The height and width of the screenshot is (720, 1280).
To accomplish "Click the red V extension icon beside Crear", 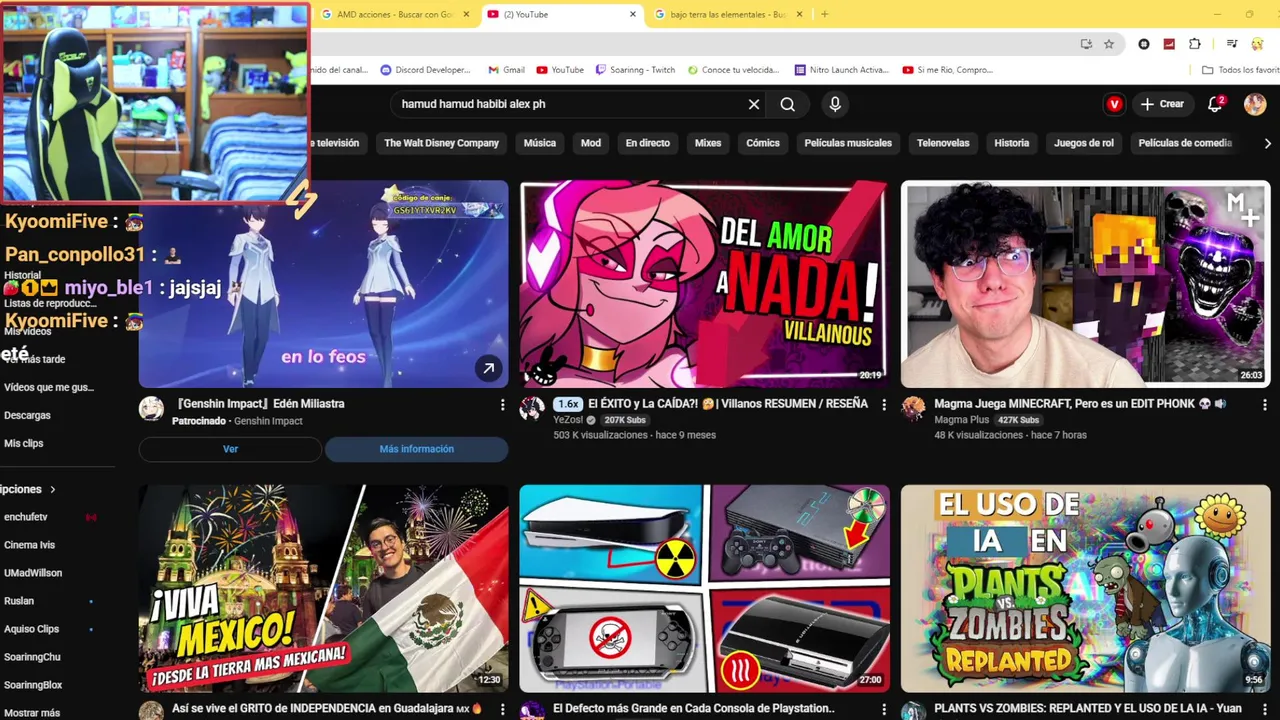I will coord(1114,104).
